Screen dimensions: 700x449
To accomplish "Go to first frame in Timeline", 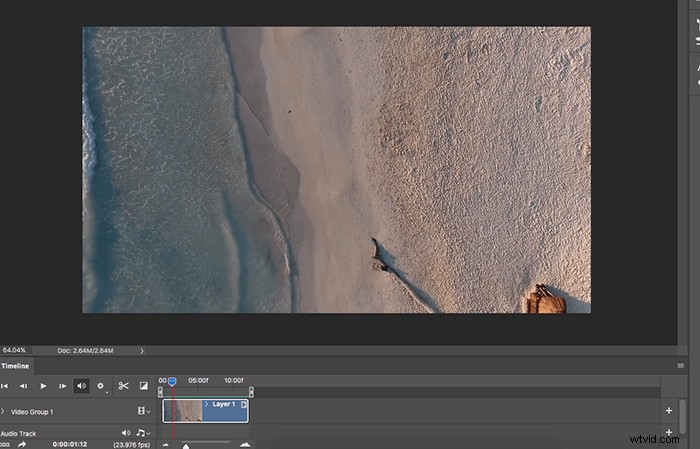I will [x=4, y=386].
